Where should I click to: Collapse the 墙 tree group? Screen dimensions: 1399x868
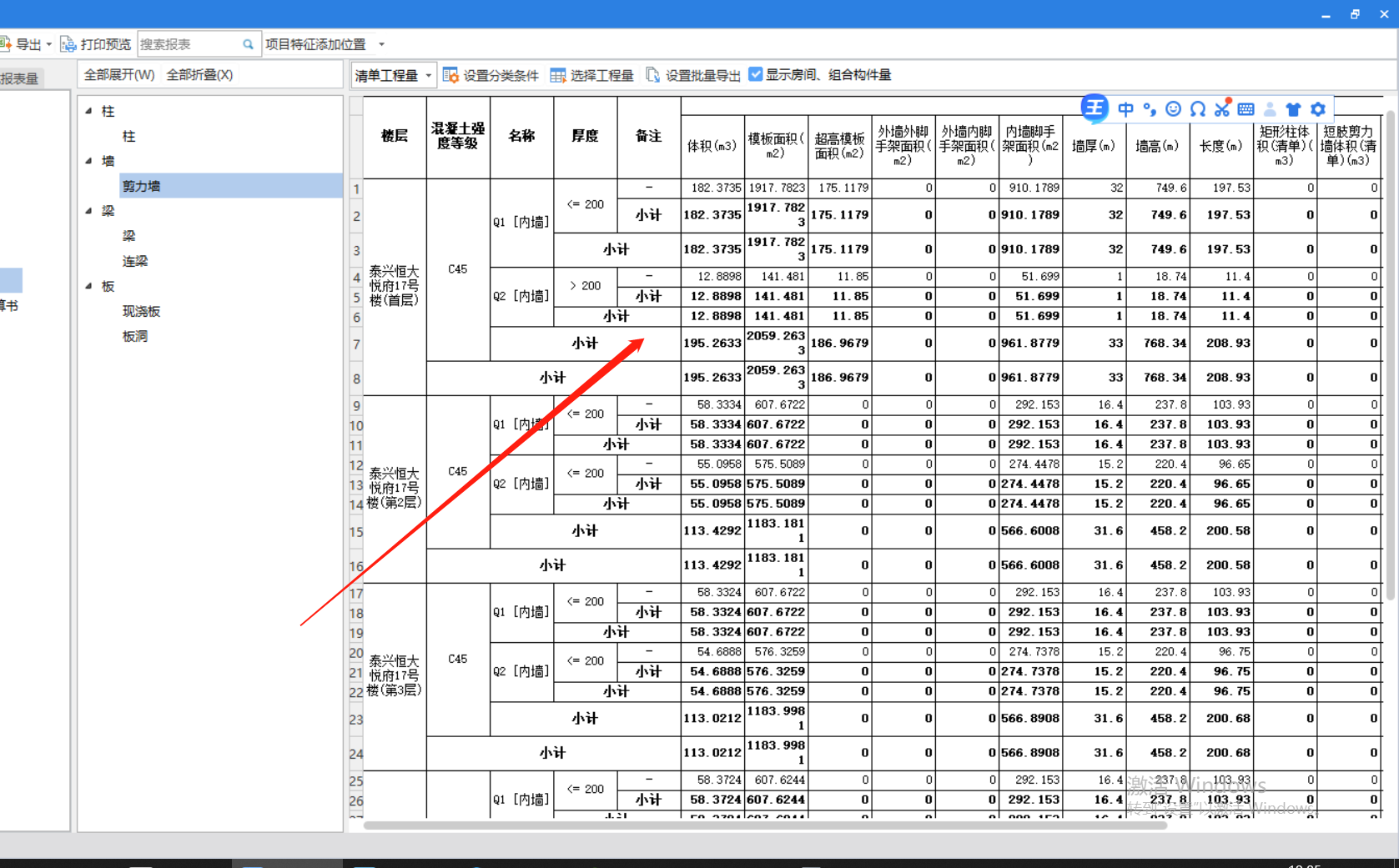click(89, 161)
